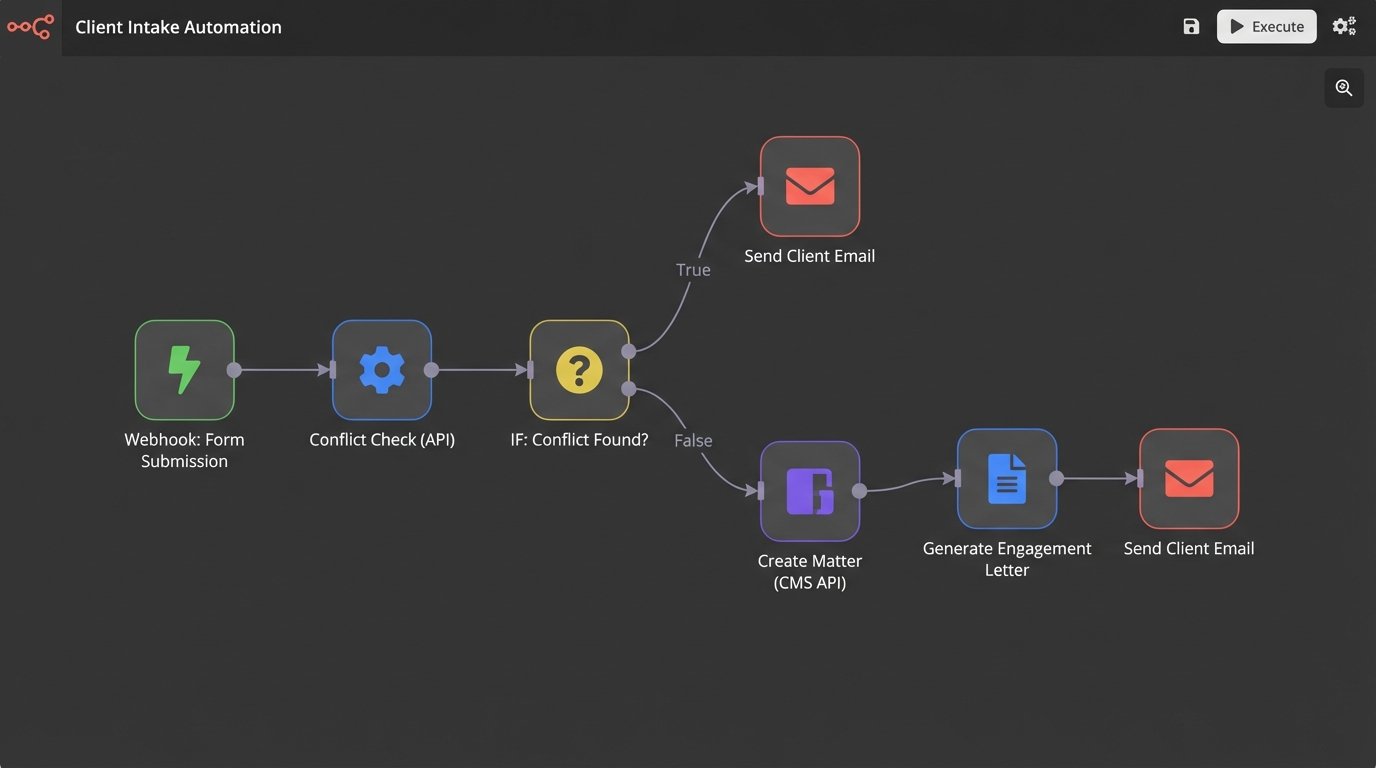Click the output port of the Conflict Check node
This screenshot has height=768, width=1376.
click(x=431, y=370)
